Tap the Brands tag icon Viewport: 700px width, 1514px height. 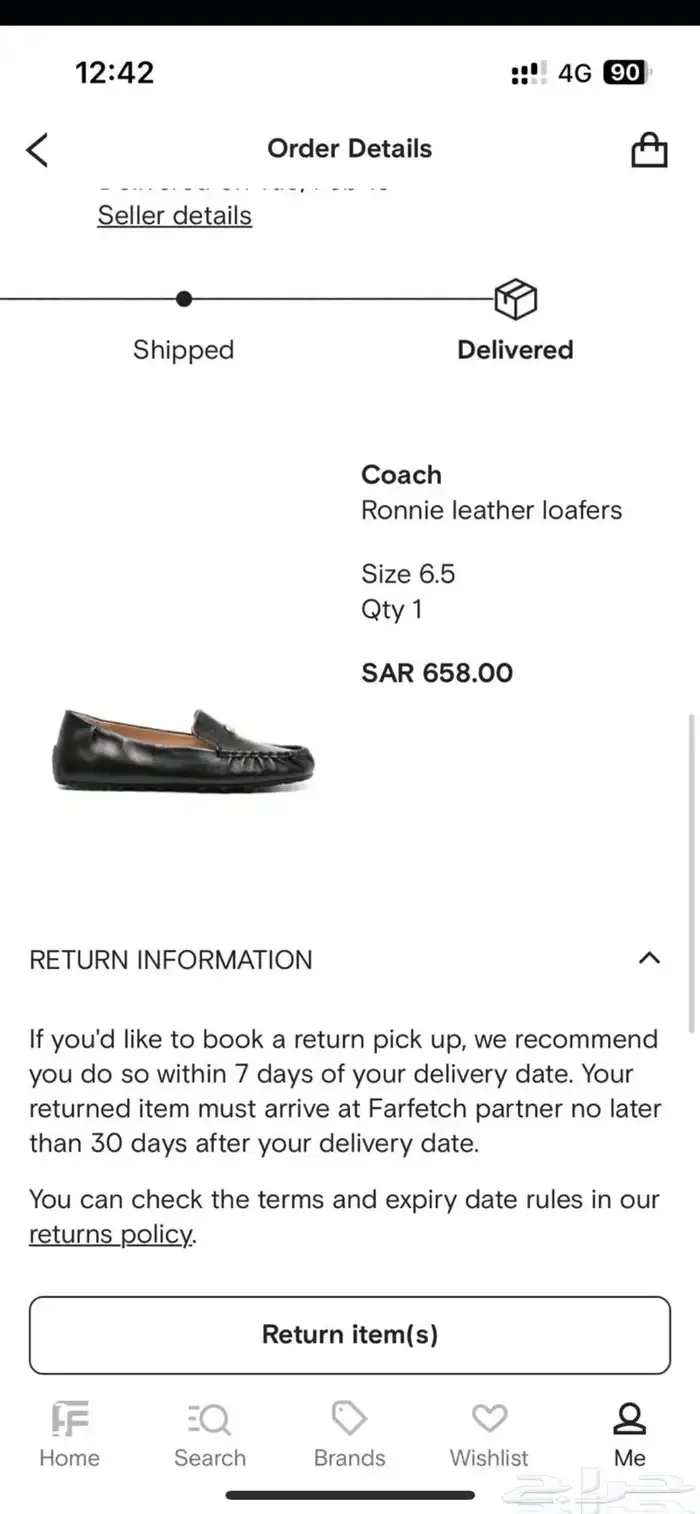349,1419
